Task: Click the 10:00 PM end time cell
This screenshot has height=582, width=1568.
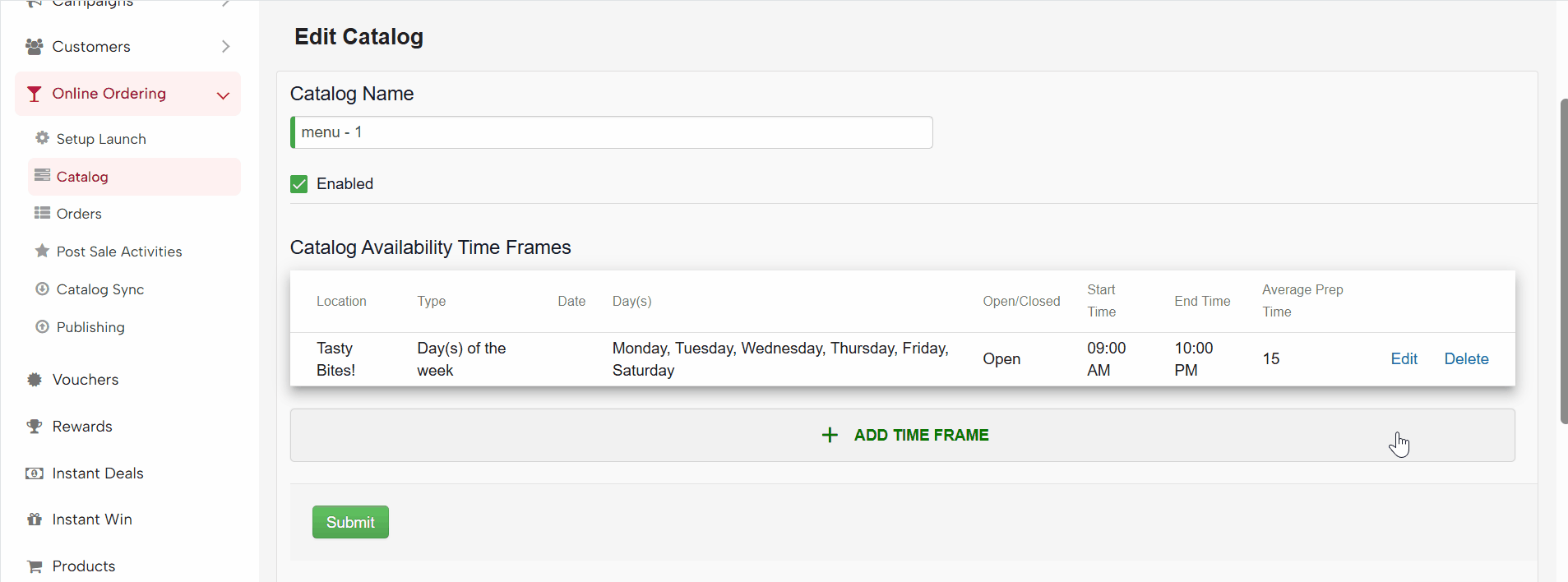Action: coord(1193,359)
